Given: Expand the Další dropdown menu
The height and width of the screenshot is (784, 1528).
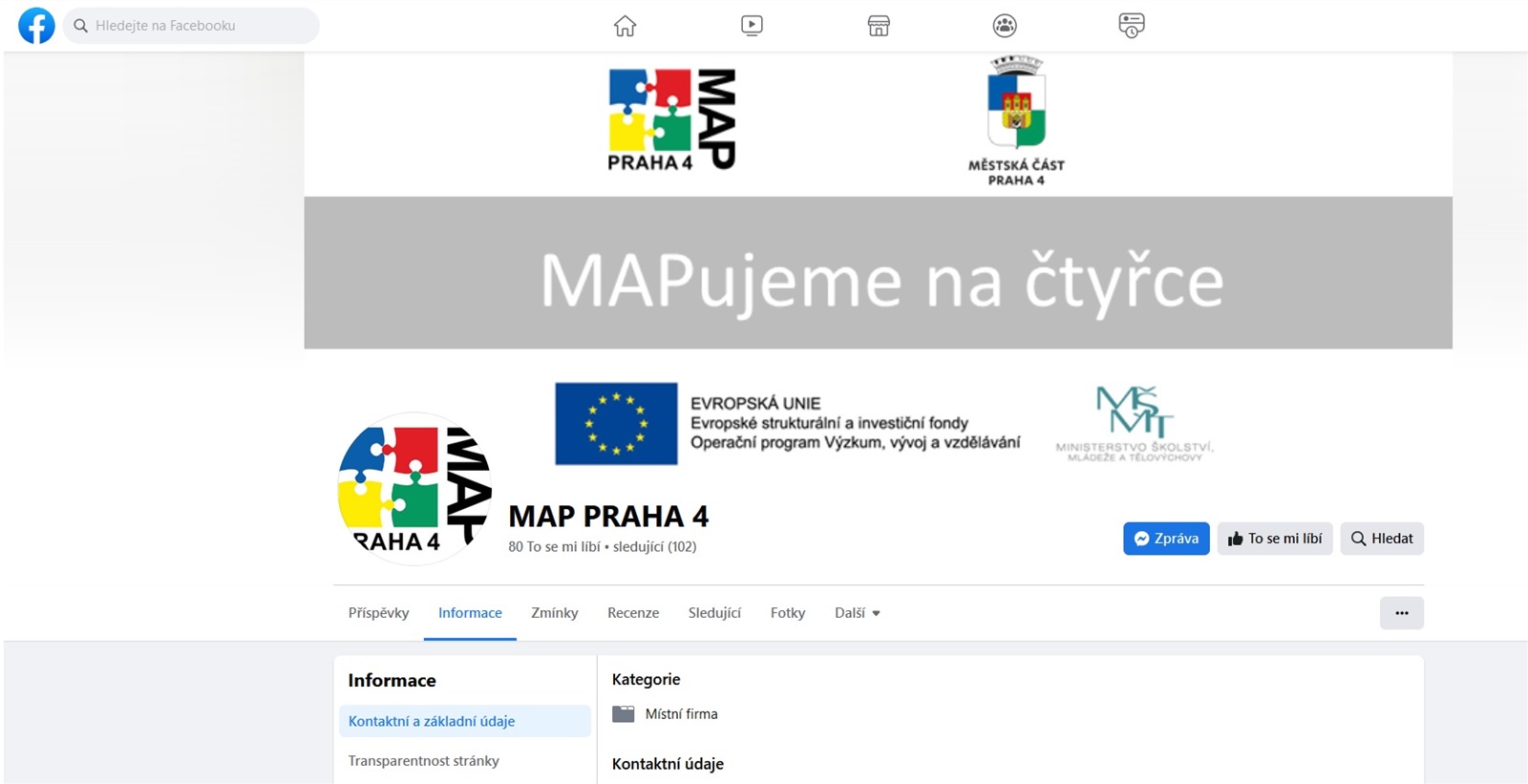Looking at the screenshot, I should click(857, 613).
